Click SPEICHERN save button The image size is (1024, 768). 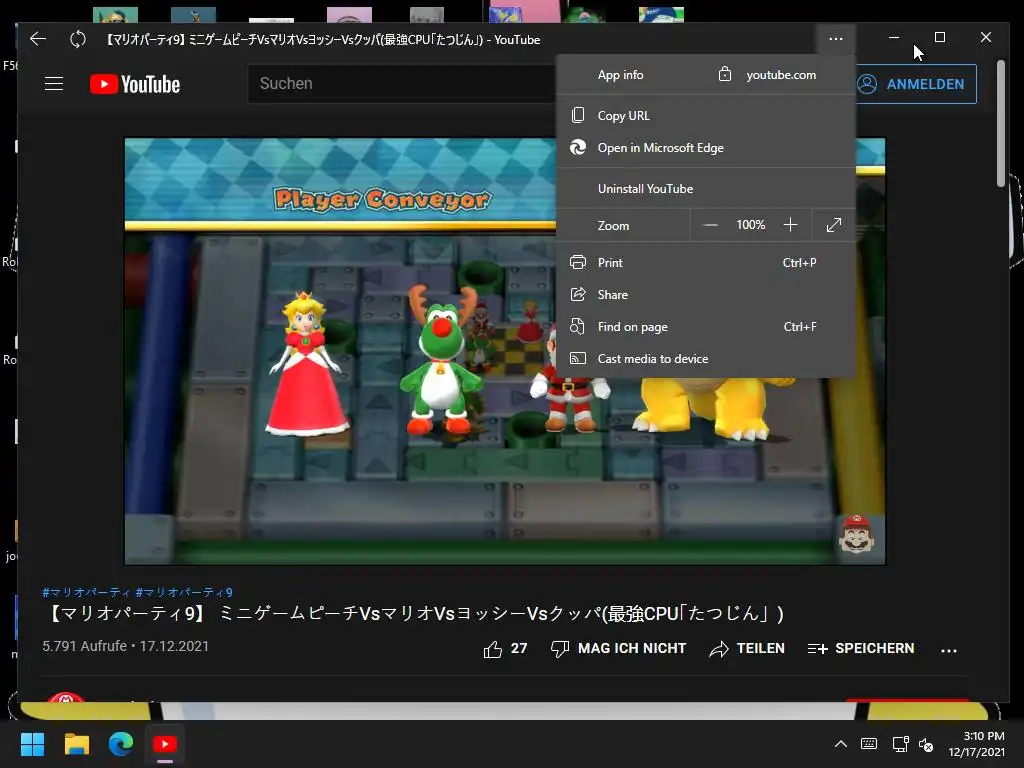(861, 648)
